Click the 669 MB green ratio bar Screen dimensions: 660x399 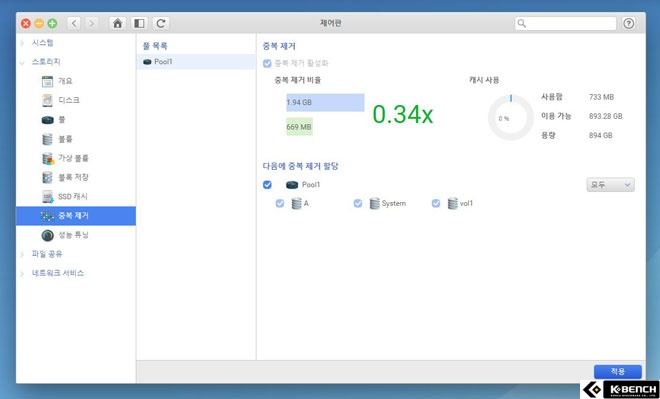pyautogui.click(x=299, y=127)
